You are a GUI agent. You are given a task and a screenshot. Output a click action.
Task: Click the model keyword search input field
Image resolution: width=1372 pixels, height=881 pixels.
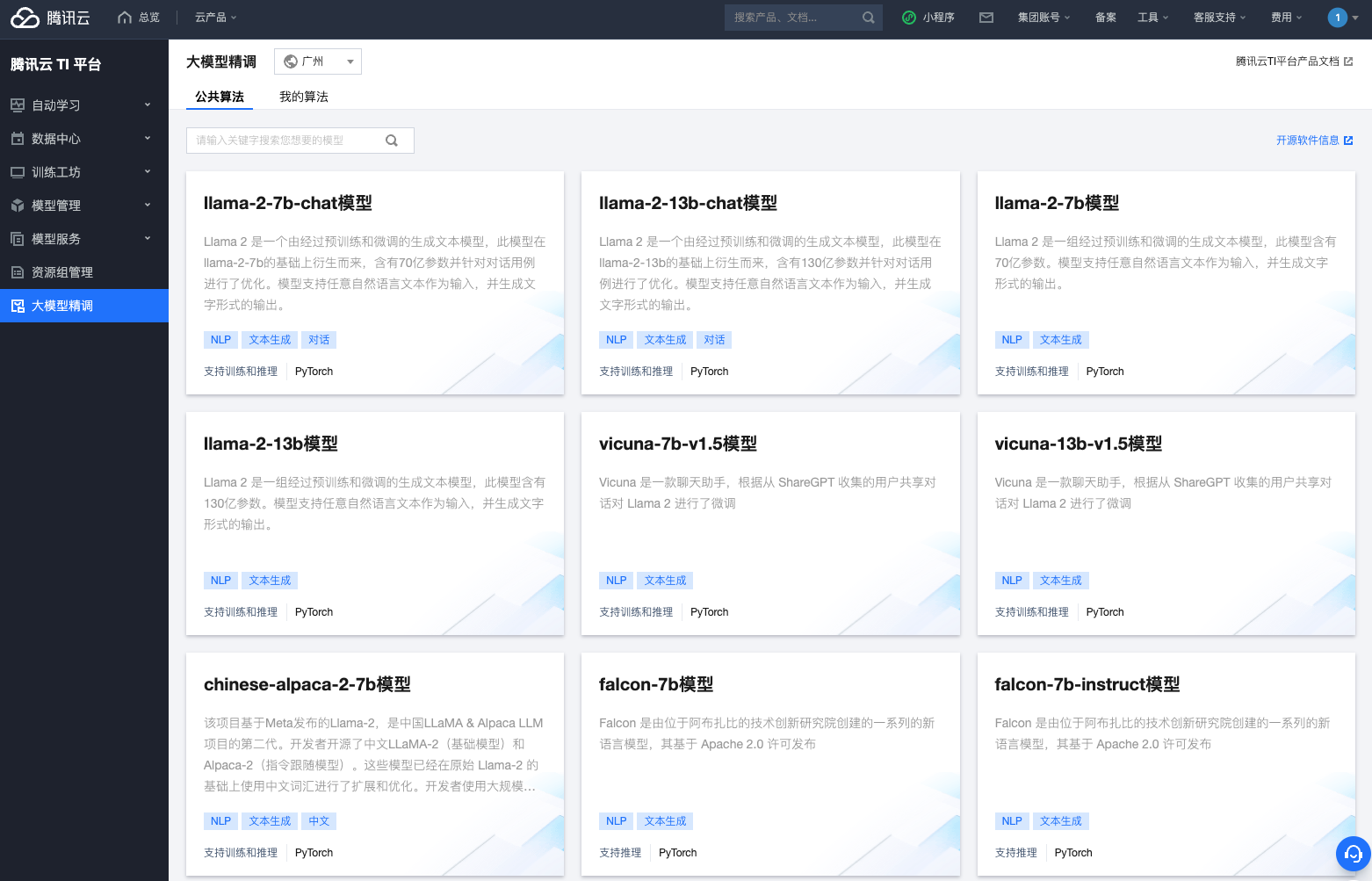pyautogui.click(x=290, y=140)
